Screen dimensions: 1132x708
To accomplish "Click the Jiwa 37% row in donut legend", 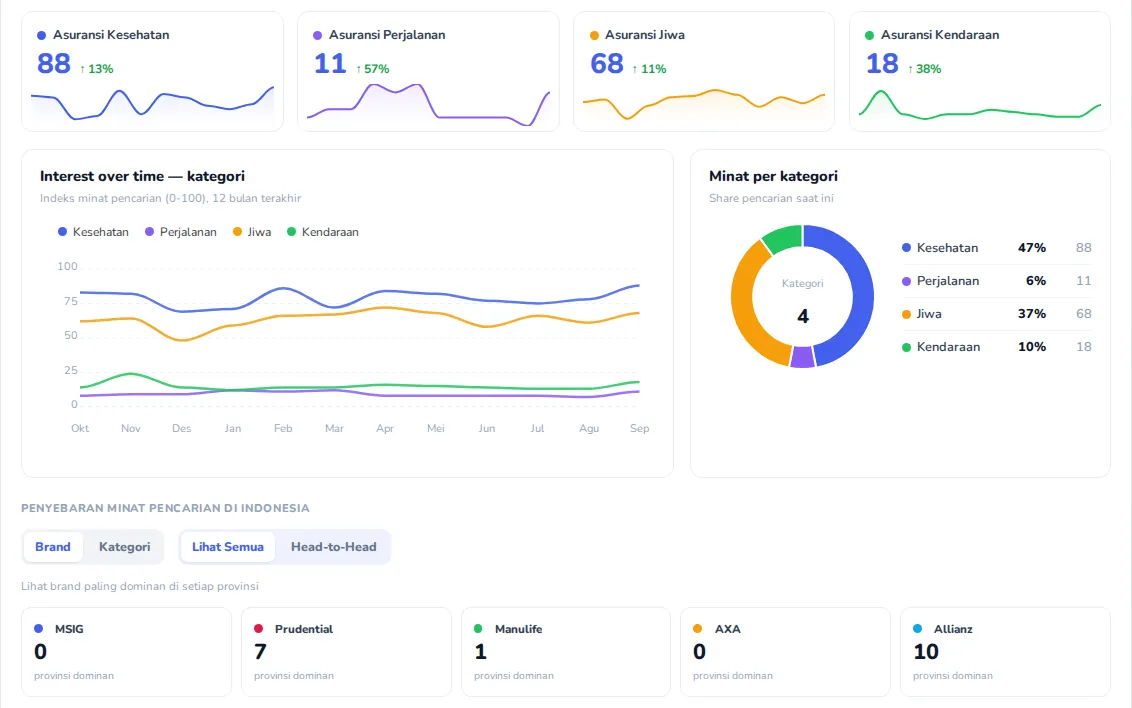I will 996,314.
